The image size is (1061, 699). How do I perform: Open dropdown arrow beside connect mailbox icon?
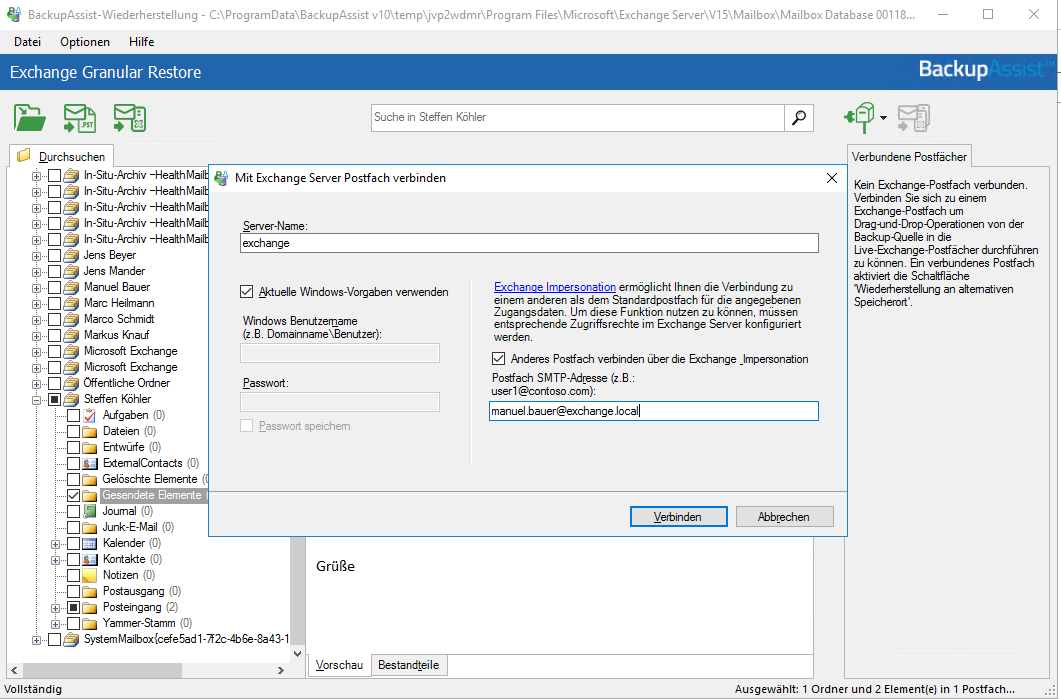point(884,119)
